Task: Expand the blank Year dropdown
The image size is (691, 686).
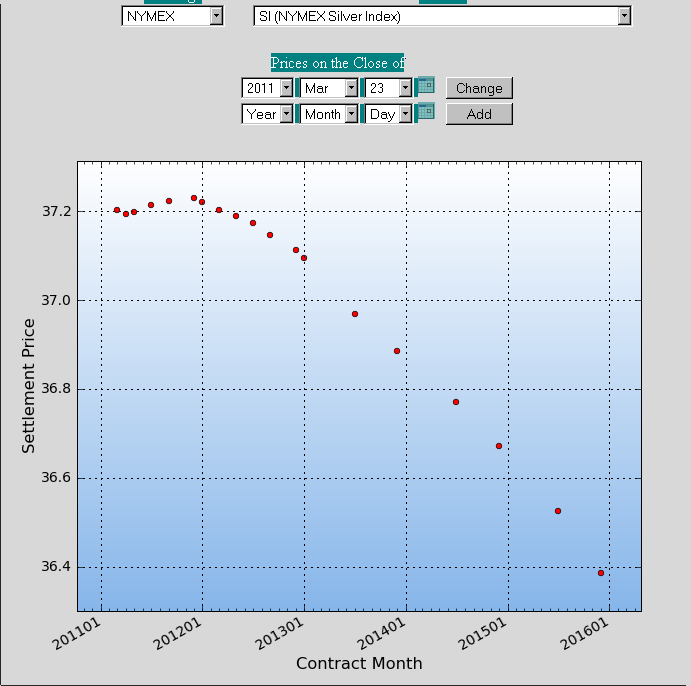Action: (x=267, y=114)
